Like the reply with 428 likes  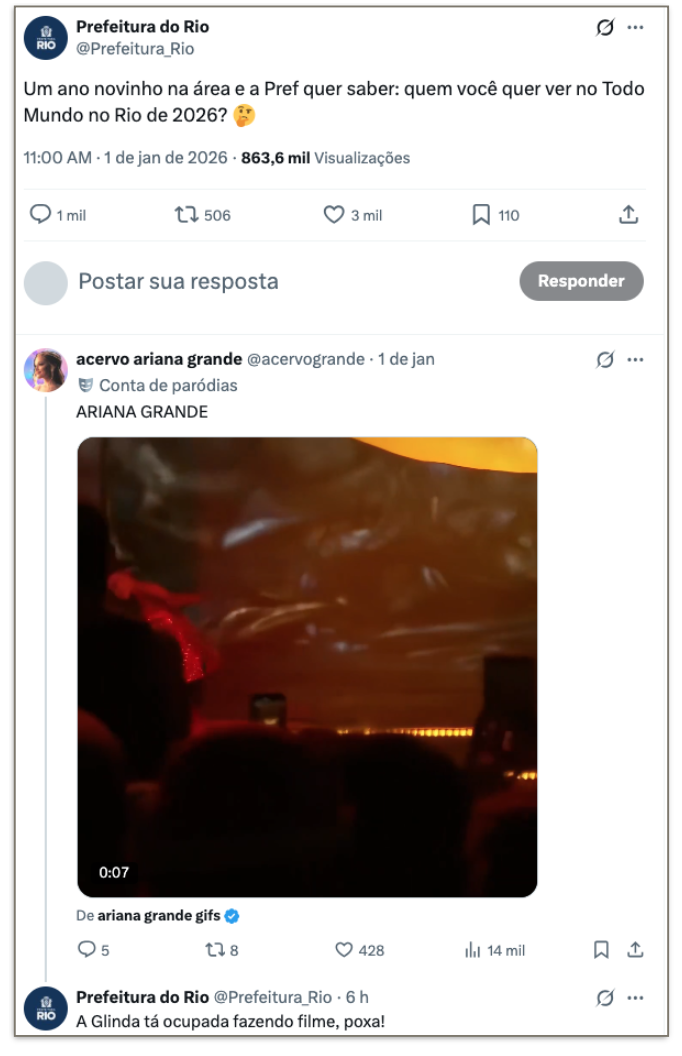[345, 950]
